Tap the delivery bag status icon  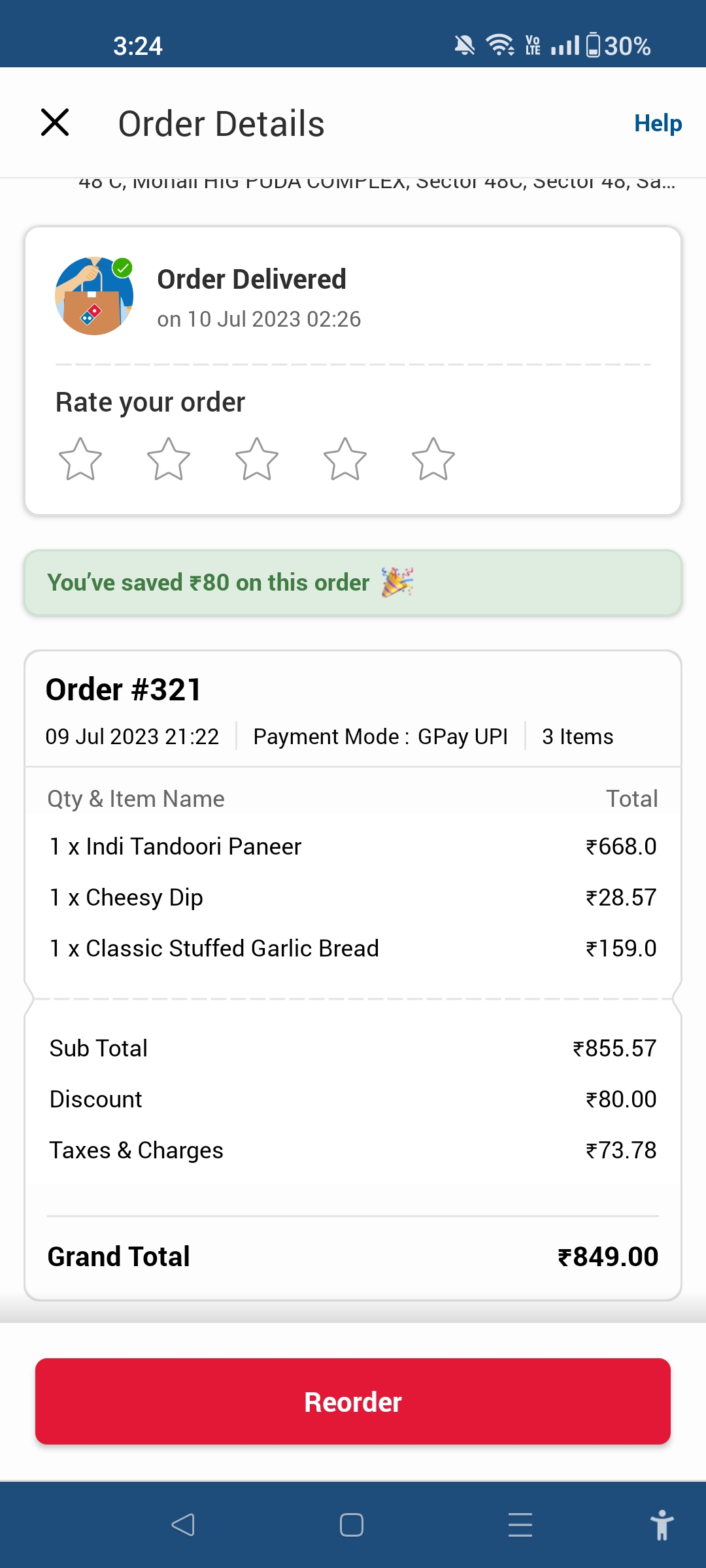(x=94, y=296)
